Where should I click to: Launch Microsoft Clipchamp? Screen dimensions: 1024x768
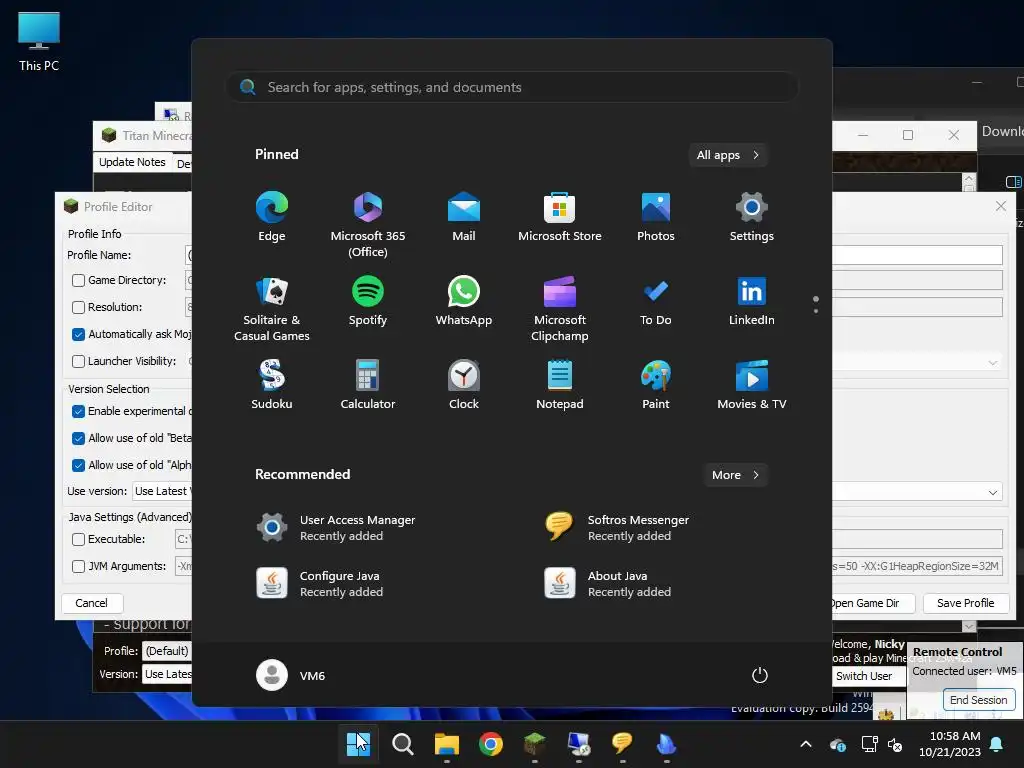(x=560, y=309)
